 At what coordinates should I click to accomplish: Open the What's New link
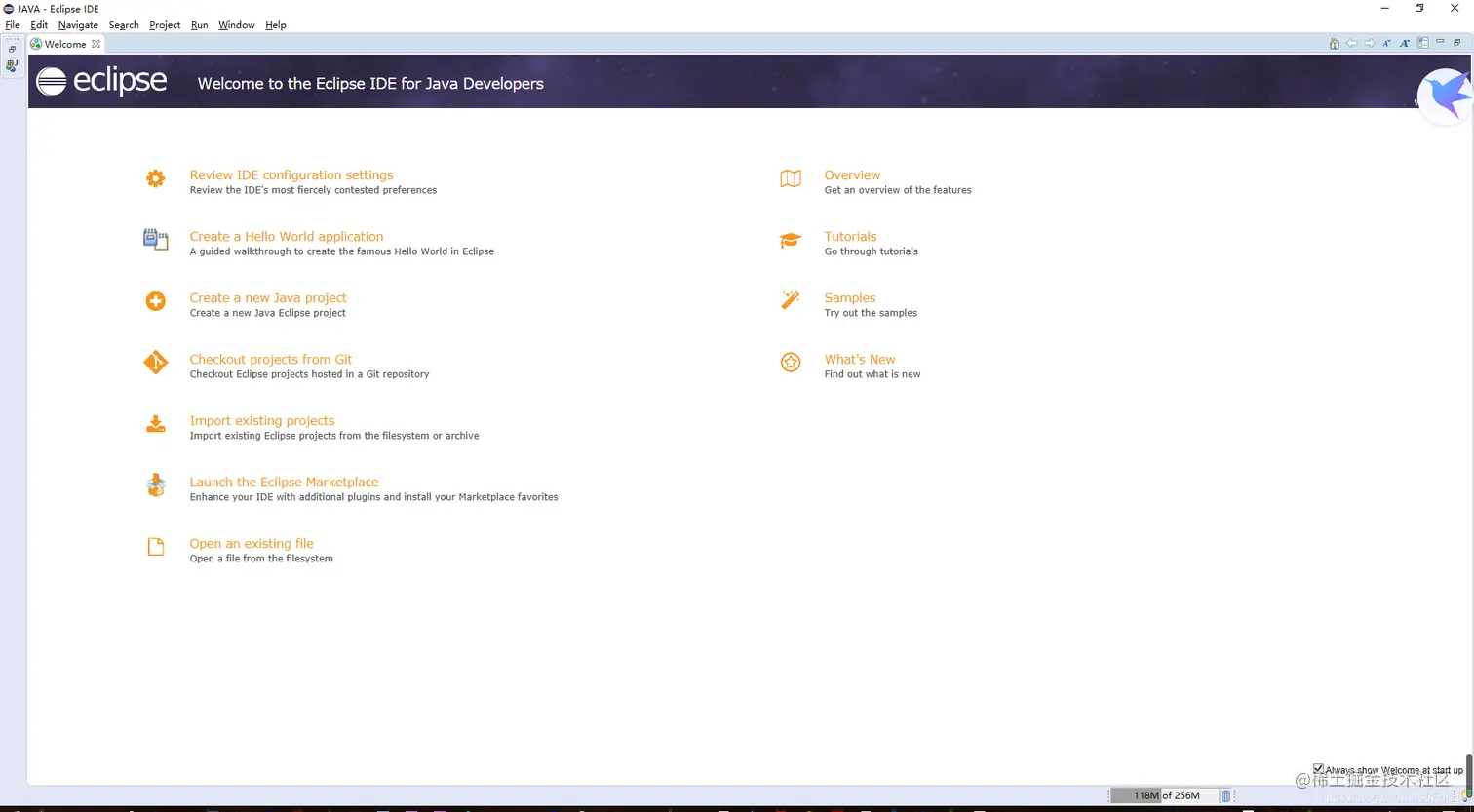860,360
